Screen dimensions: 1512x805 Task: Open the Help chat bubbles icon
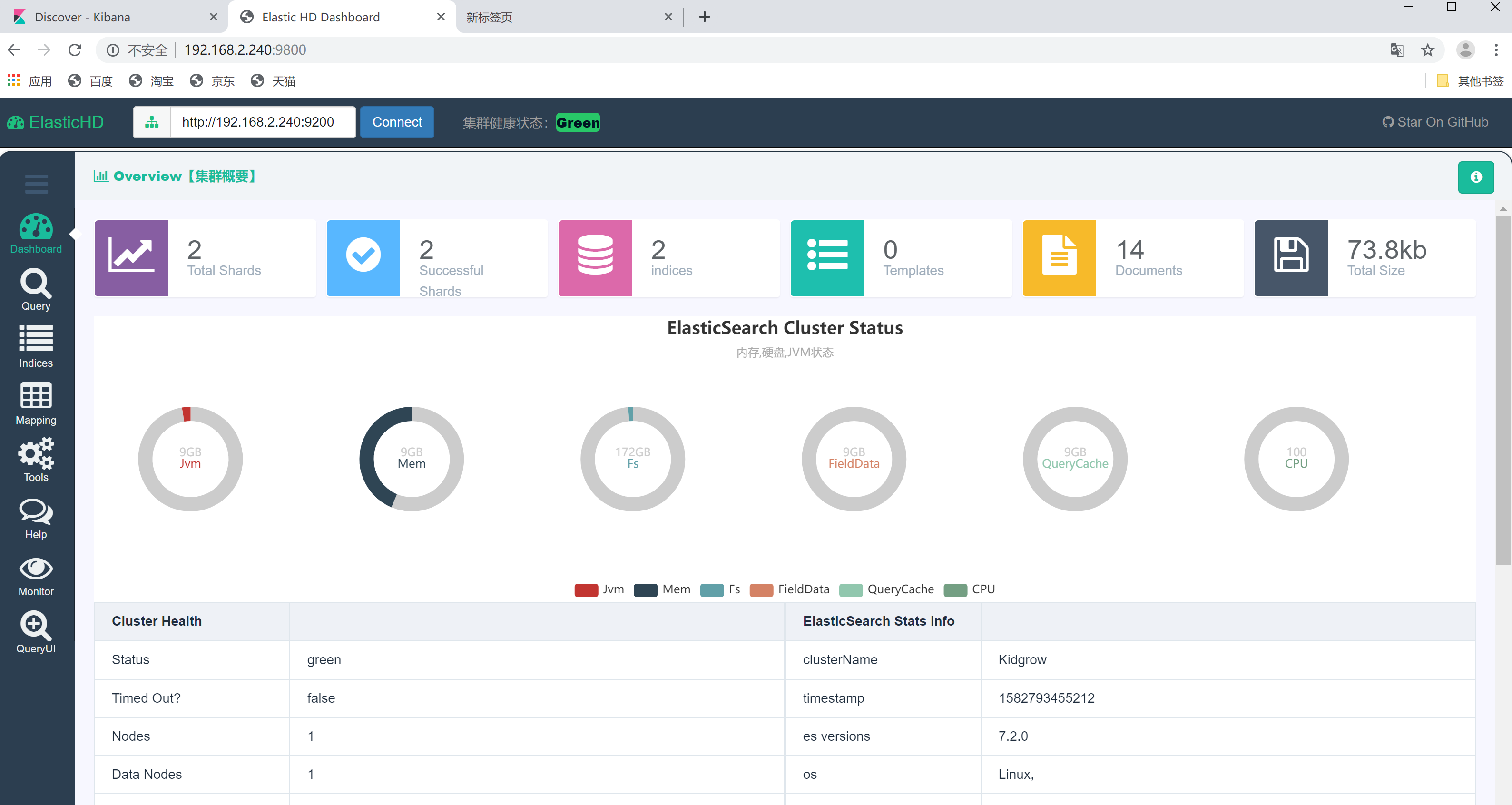tap(36, 511)
